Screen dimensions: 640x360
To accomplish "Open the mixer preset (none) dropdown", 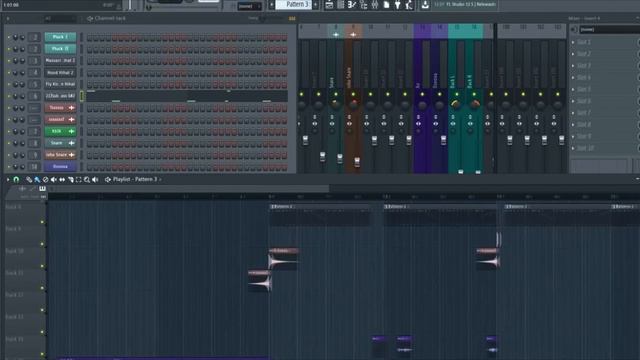I will pyautogui.click(x=609, y=29).
